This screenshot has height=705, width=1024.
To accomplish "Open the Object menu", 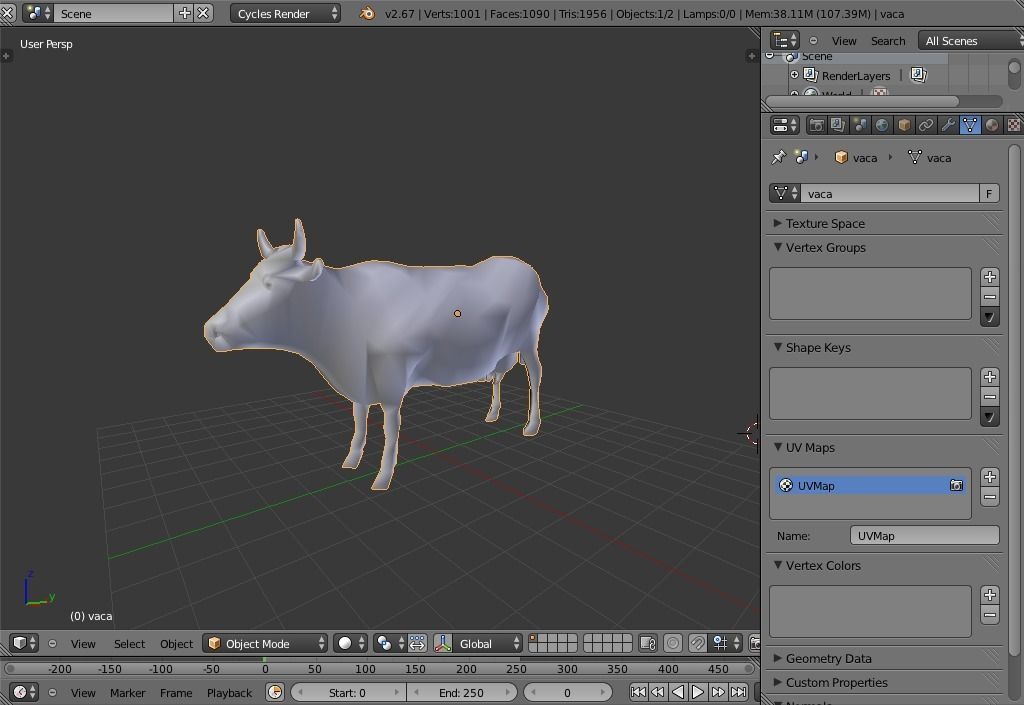I will coord(176,644).
